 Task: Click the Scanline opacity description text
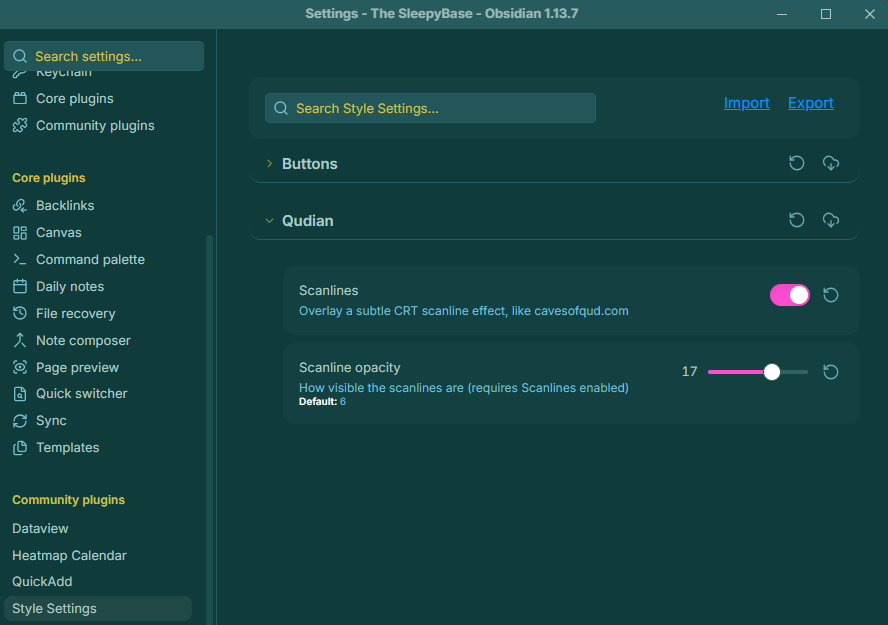[x=463, y=388]
